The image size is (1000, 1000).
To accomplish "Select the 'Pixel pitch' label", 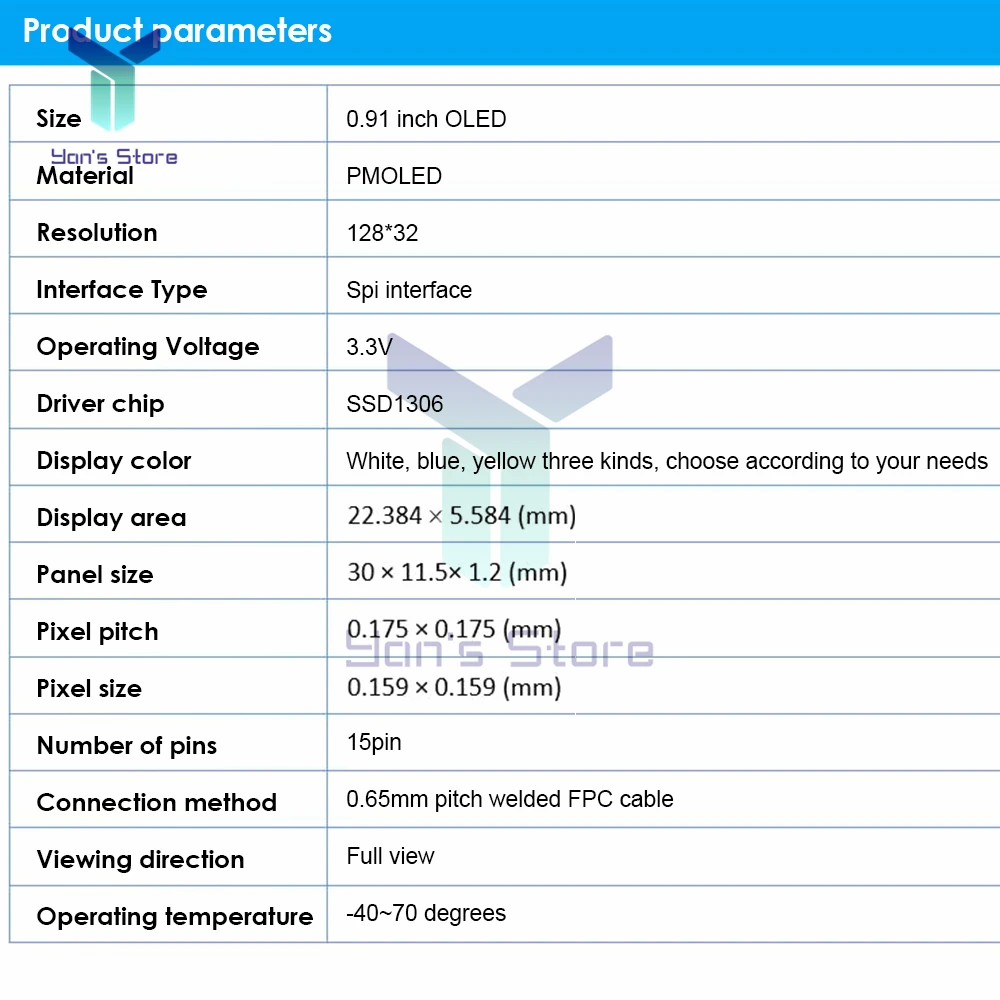I will 97,632.
